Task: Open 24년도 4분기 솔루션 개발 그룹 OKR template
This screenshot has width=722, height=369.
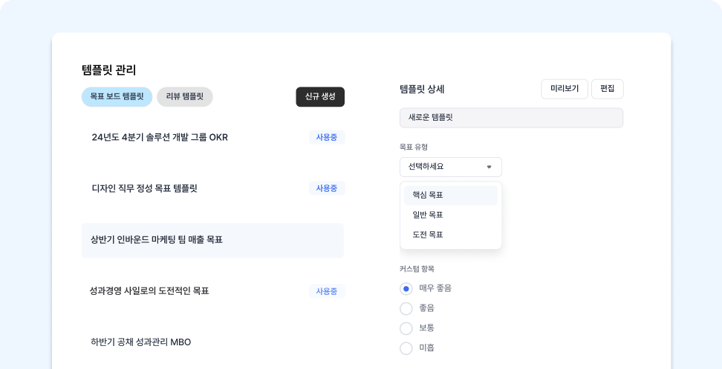Action: [213, 137]
